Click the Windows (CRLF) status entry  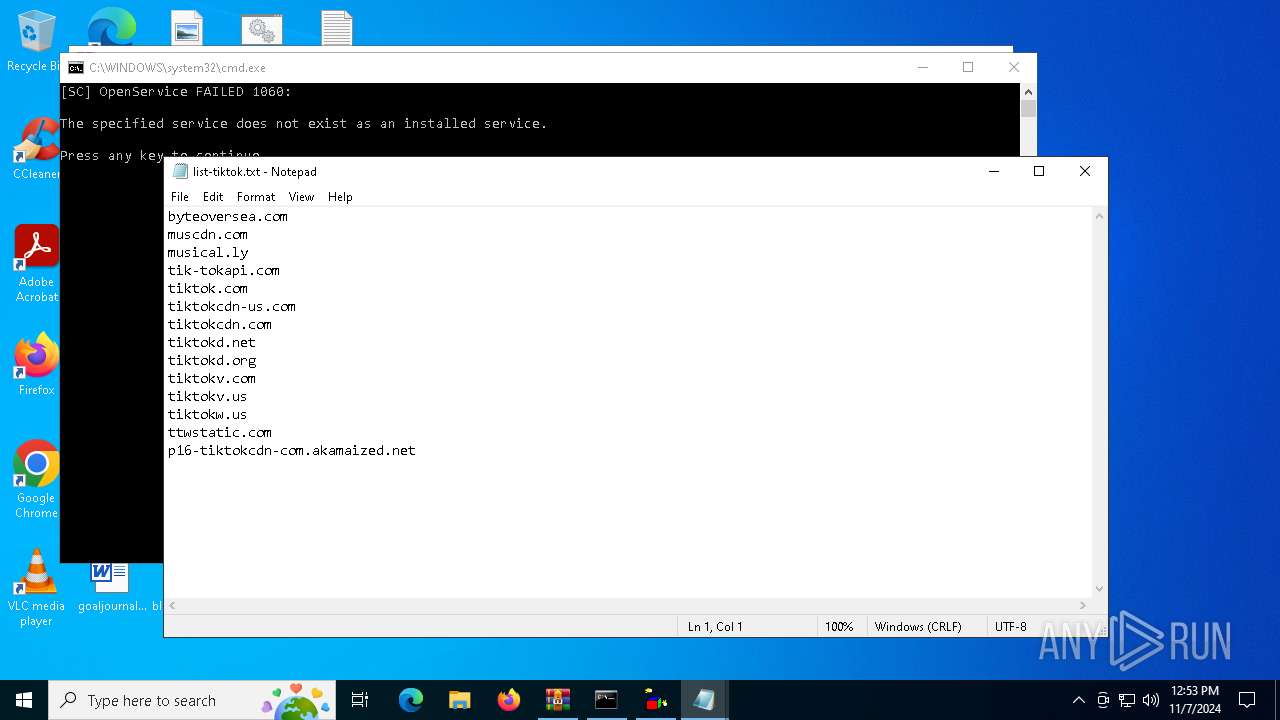[x=918, y=627]
